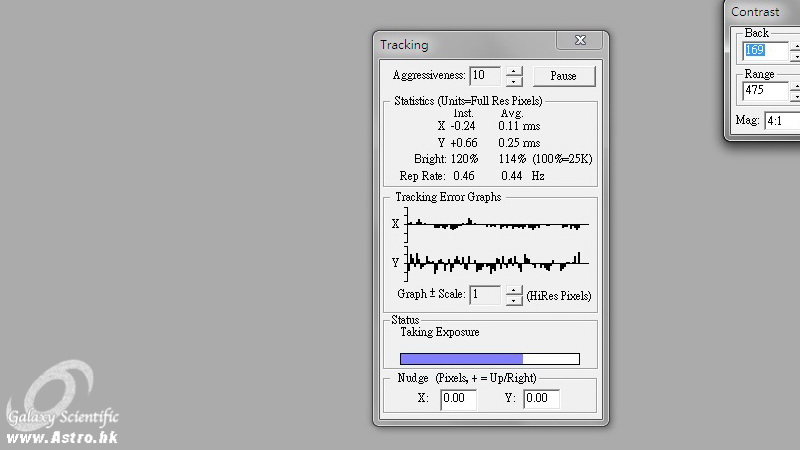The height and width of the screenshot is (450, 800).
Task: Decrease Aggressiveness with the down arrow
Action: 513,81
